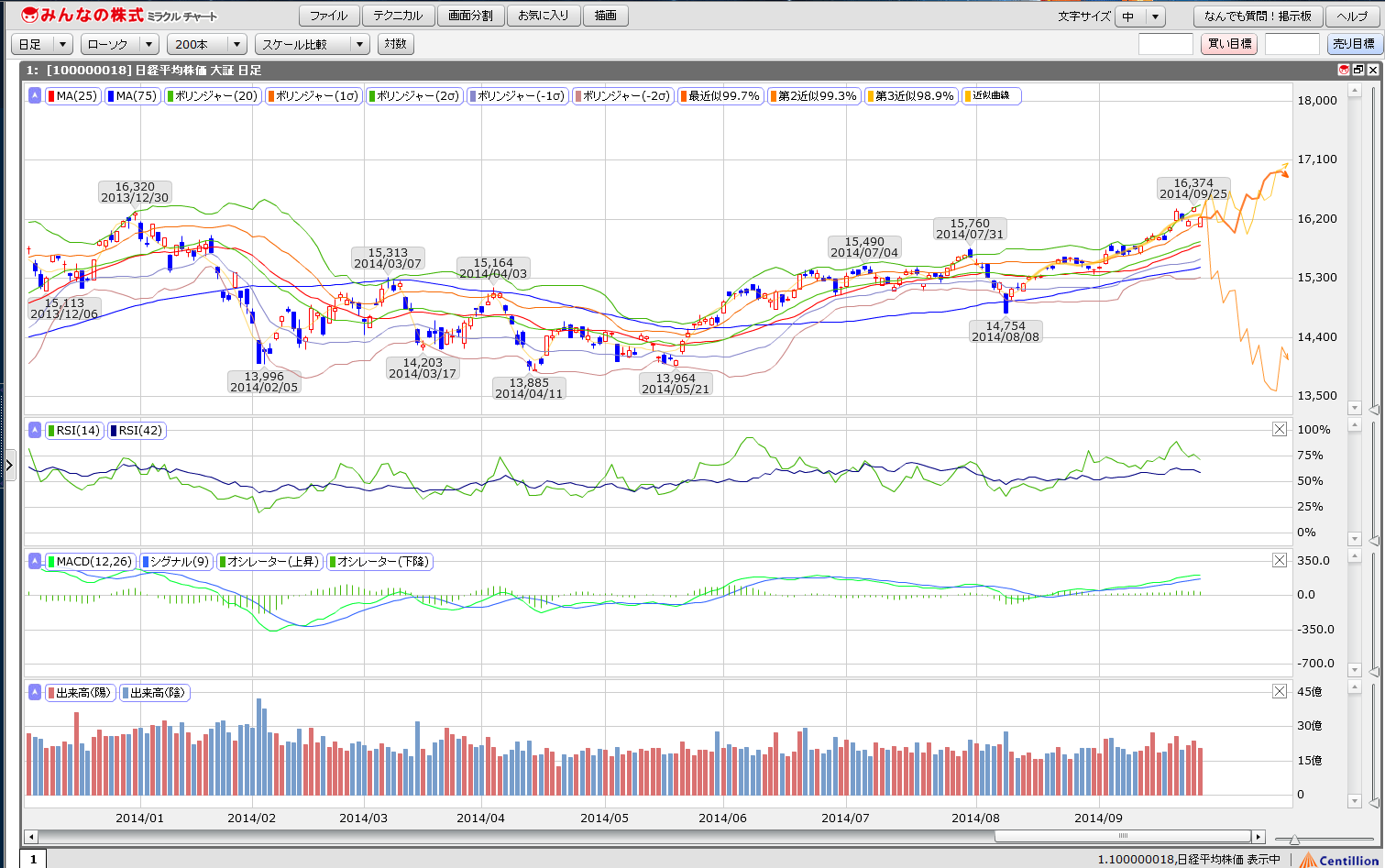This screenshot has height=868, width=1385.
Task: Expand the left side panel arrow
Action: [9, 466]
